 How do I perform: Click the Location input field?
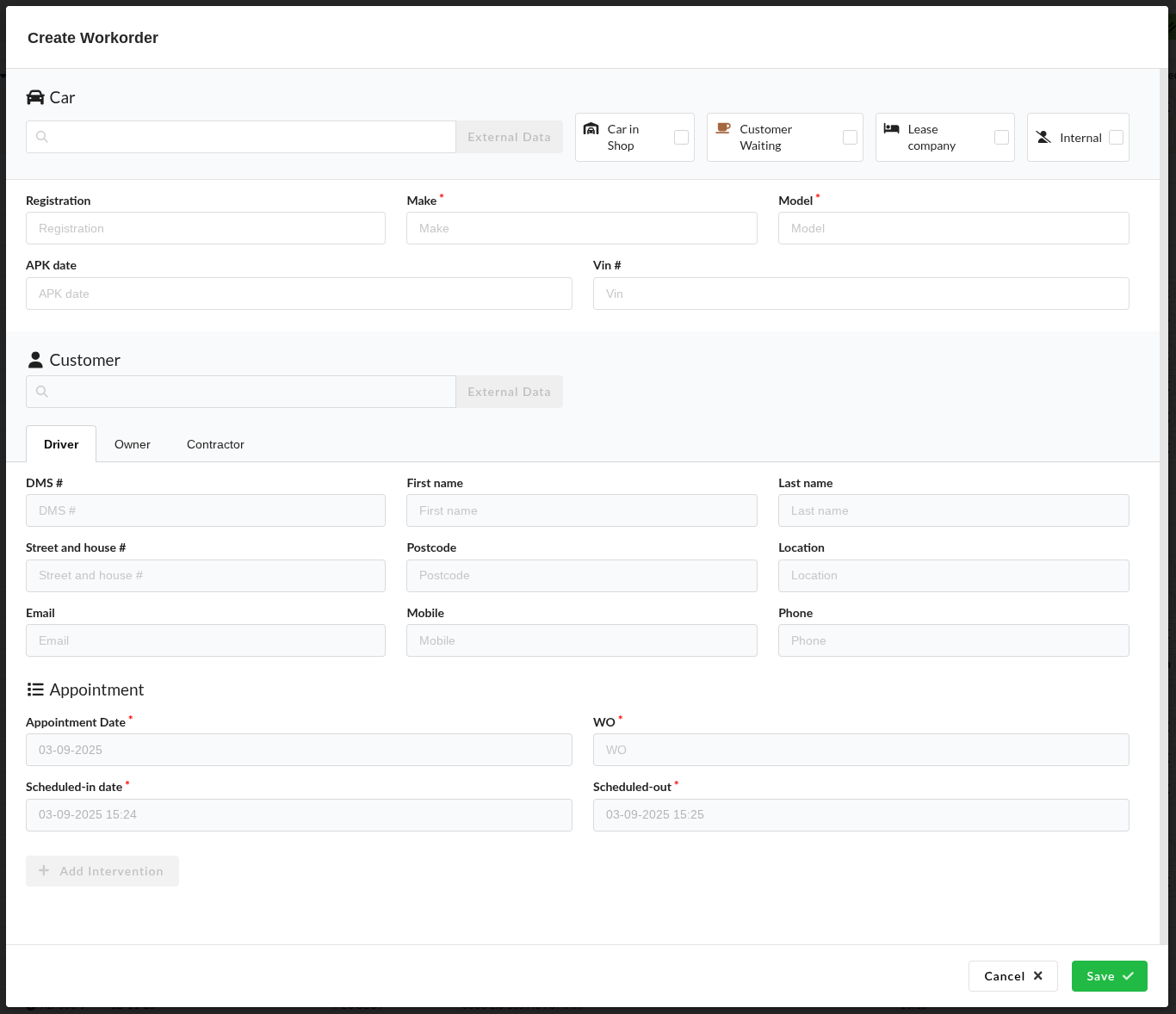click(x=954, y=576)
